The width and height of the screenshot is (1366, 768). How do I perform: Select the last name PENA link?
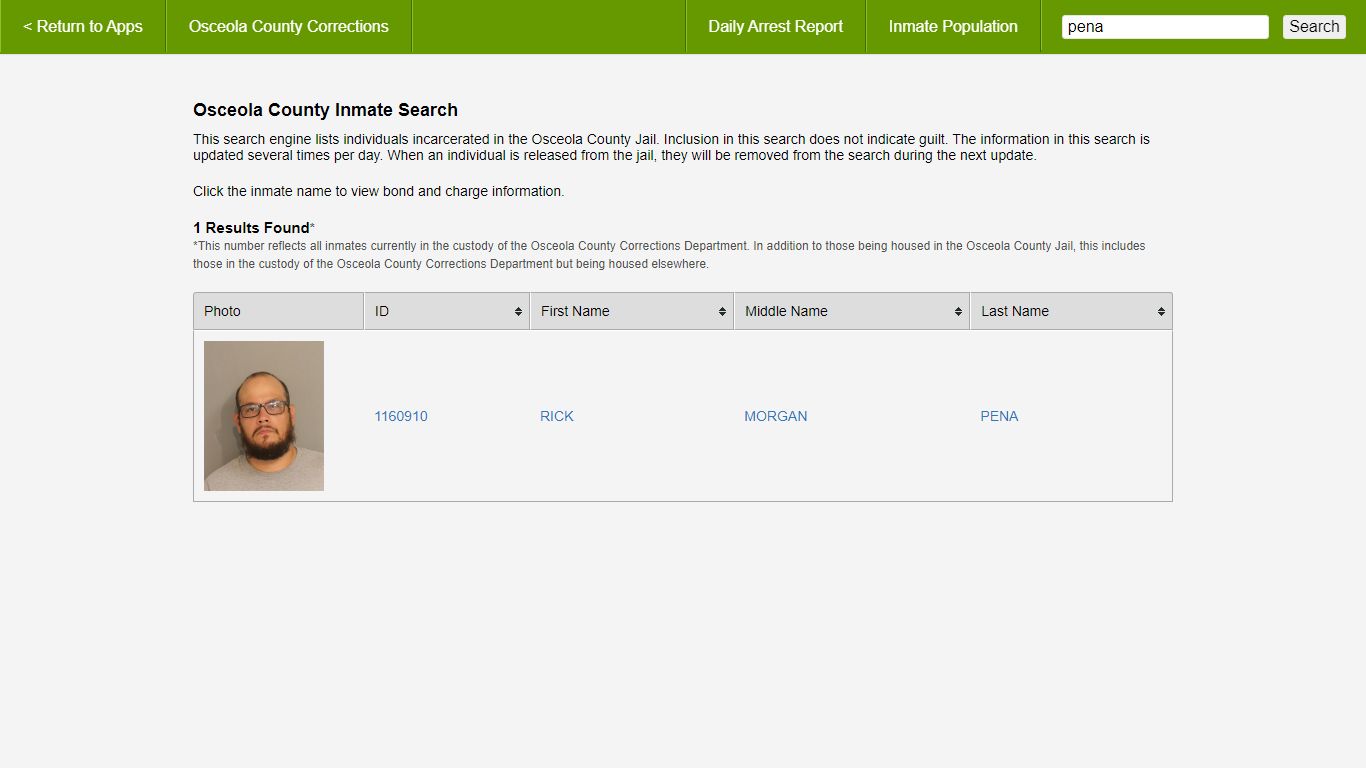pos(999,416)
